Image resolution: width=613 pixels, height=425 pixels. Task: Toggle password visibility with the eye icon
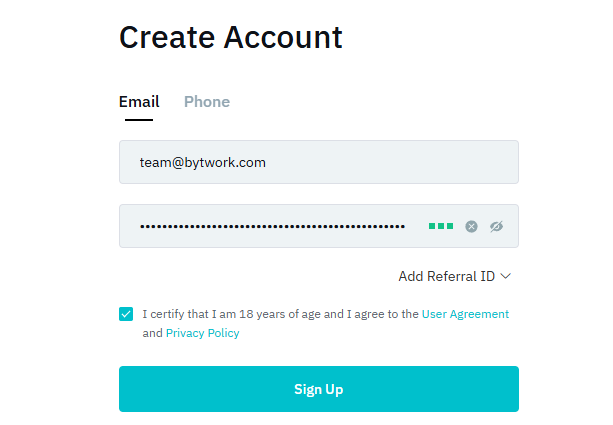(x=496, y=226)
